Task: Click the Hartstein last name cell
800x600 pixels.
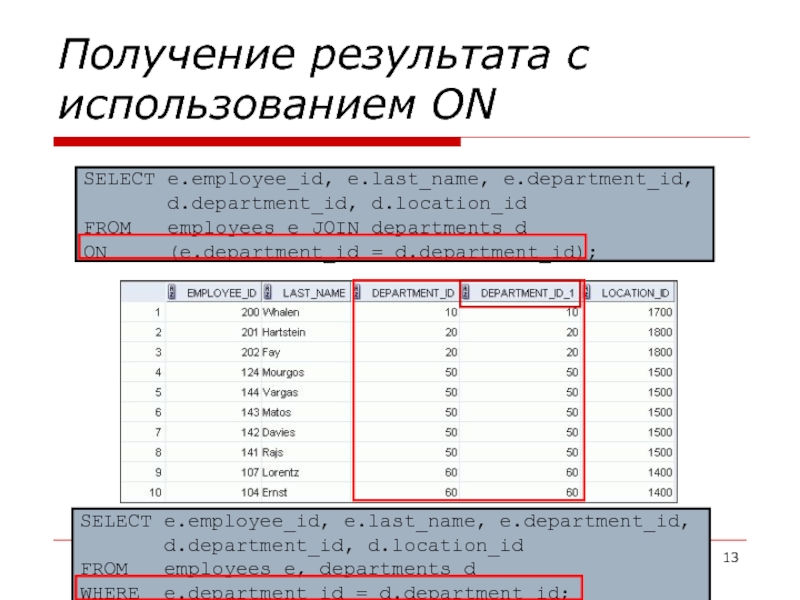Action: 306,332
